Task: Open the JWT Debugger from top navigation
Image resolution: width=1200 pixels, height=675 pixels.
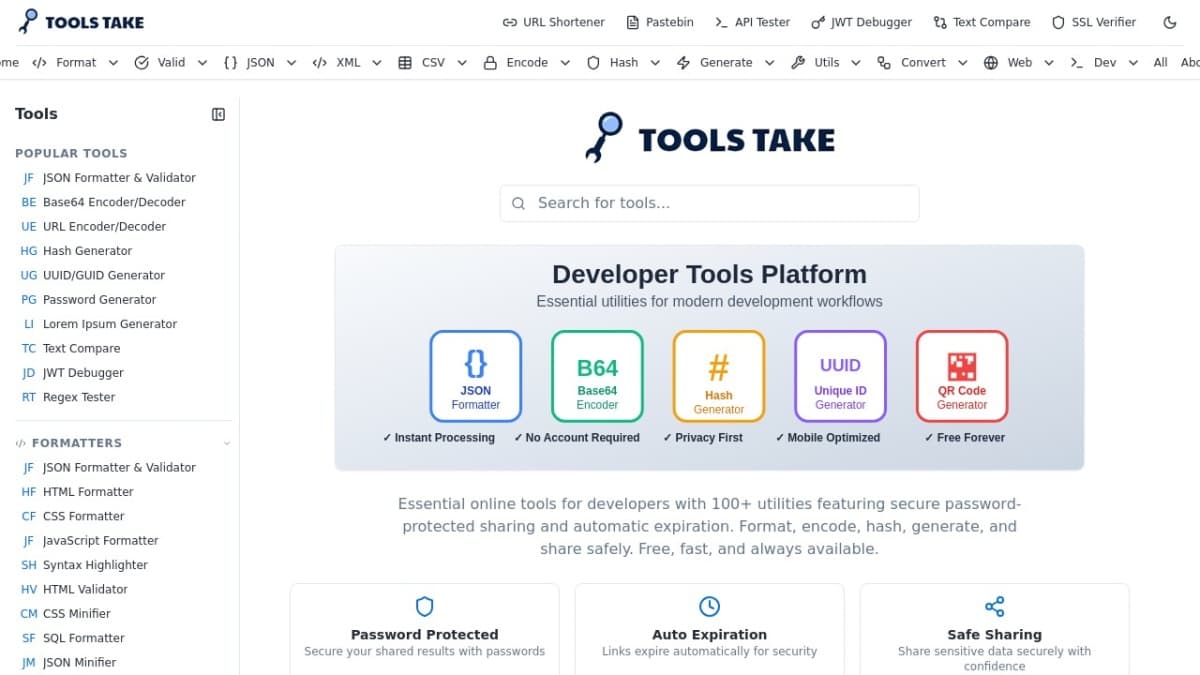Action: click(862, 21)
